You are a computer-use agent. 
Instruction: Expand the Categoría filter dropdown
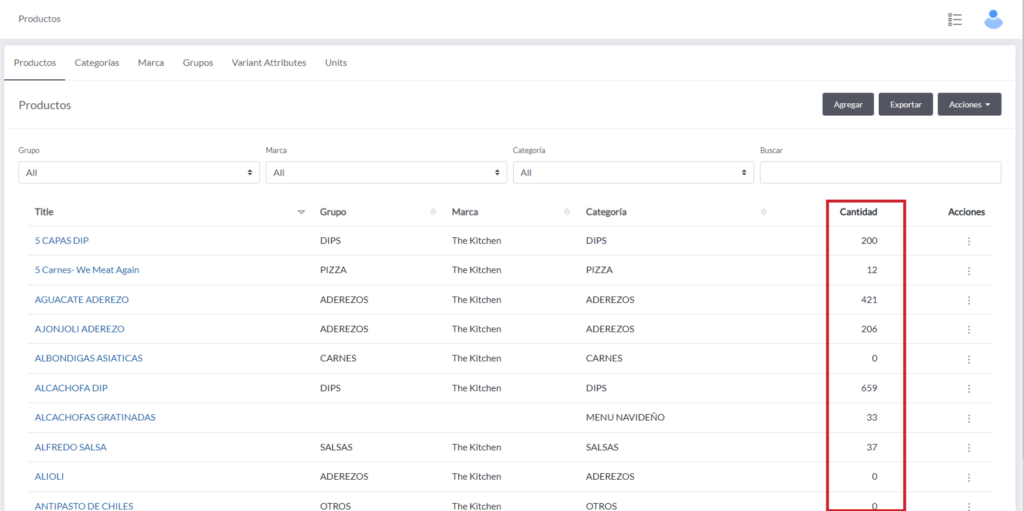click(x=633, y=173)
